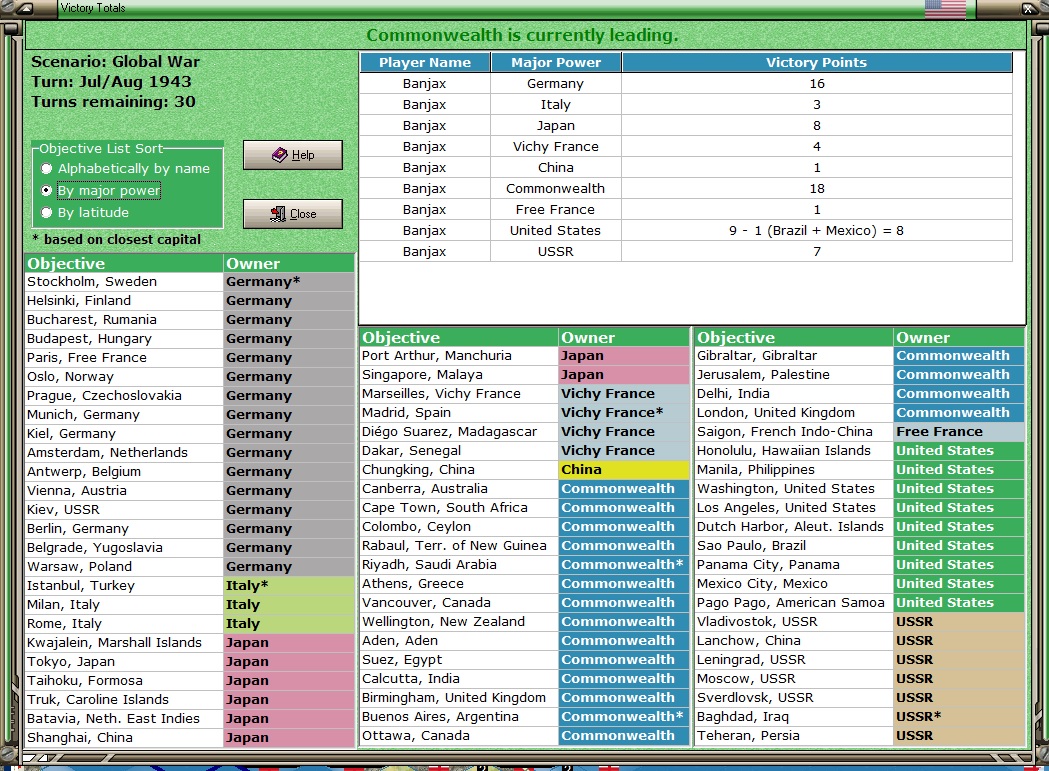Click the X close button in title bar
The height and width of the screenshot is (771, 1049).
click(x=1028, y=9)
